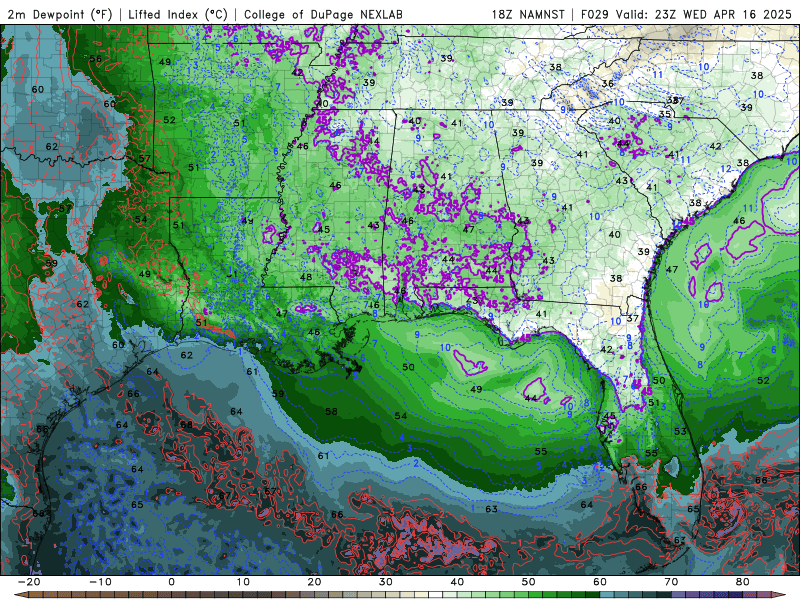The width and height of the screenshot is (800, 600).
Task: Click the '53' dewpoint value in south Florida
Action: point(680,432)
